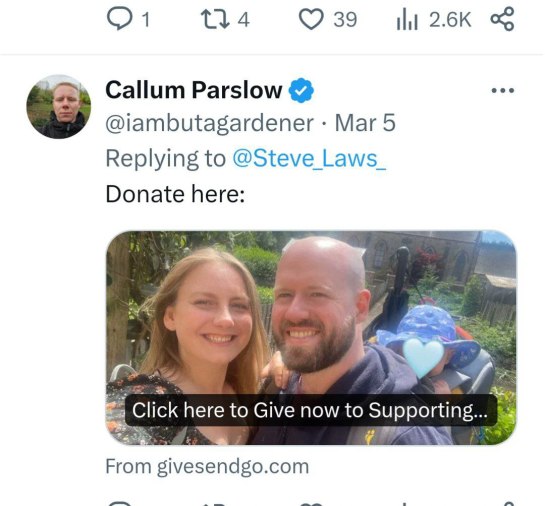The image size is (545, 506).
Task: Open Callum Parslow's profile picture
Action: click(59, 107)
